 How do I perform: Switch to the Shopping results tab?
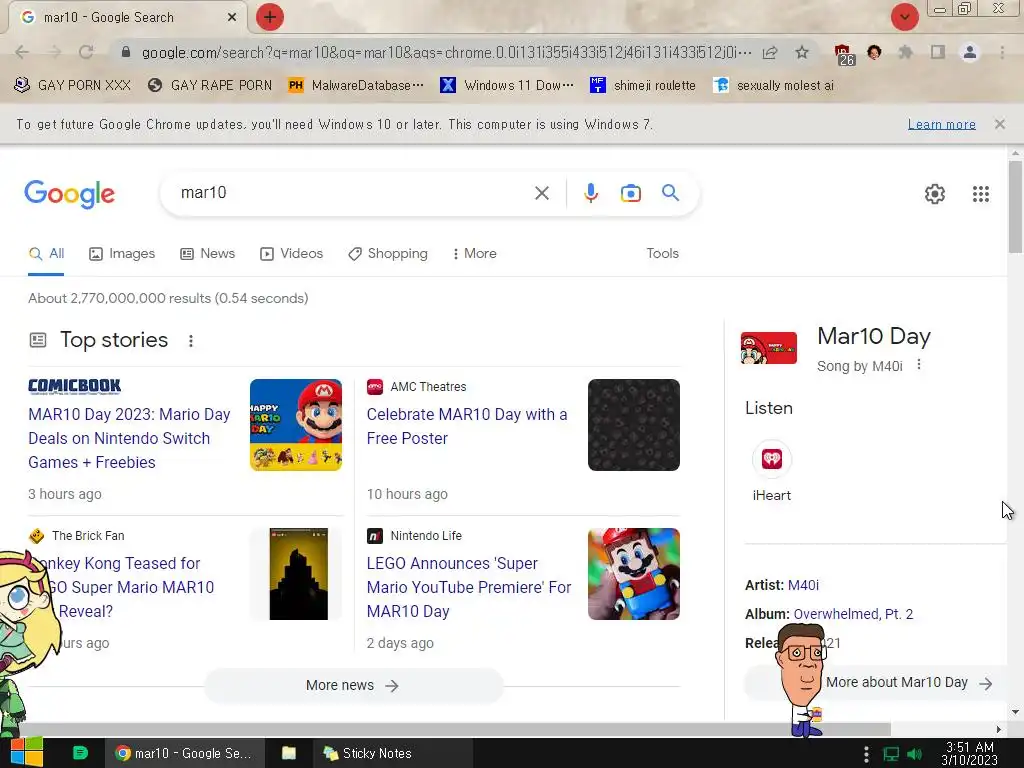pyautogui.click(x=388, y=253)
